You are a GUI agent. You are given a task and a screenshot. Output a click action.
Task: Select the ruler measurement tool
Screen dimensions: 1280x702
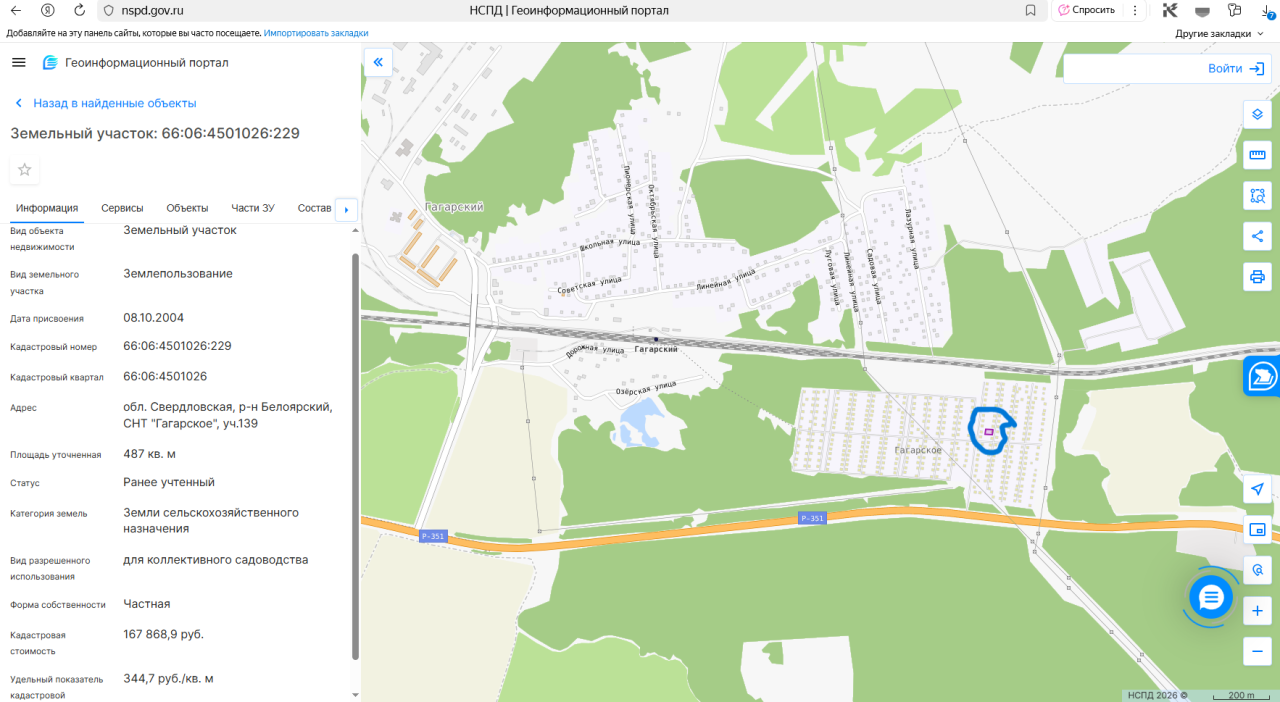click(1258, 155)
